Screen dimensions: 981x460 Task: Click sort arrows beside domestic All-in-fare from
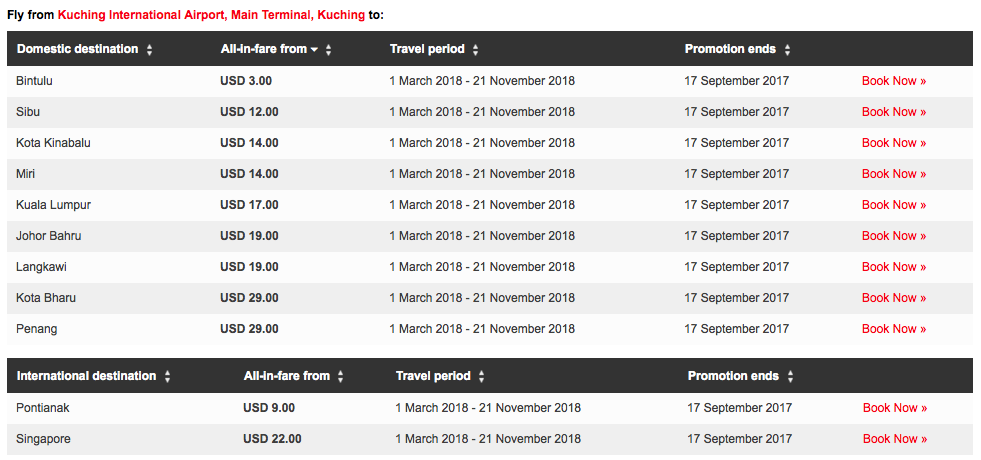point(328,50)
